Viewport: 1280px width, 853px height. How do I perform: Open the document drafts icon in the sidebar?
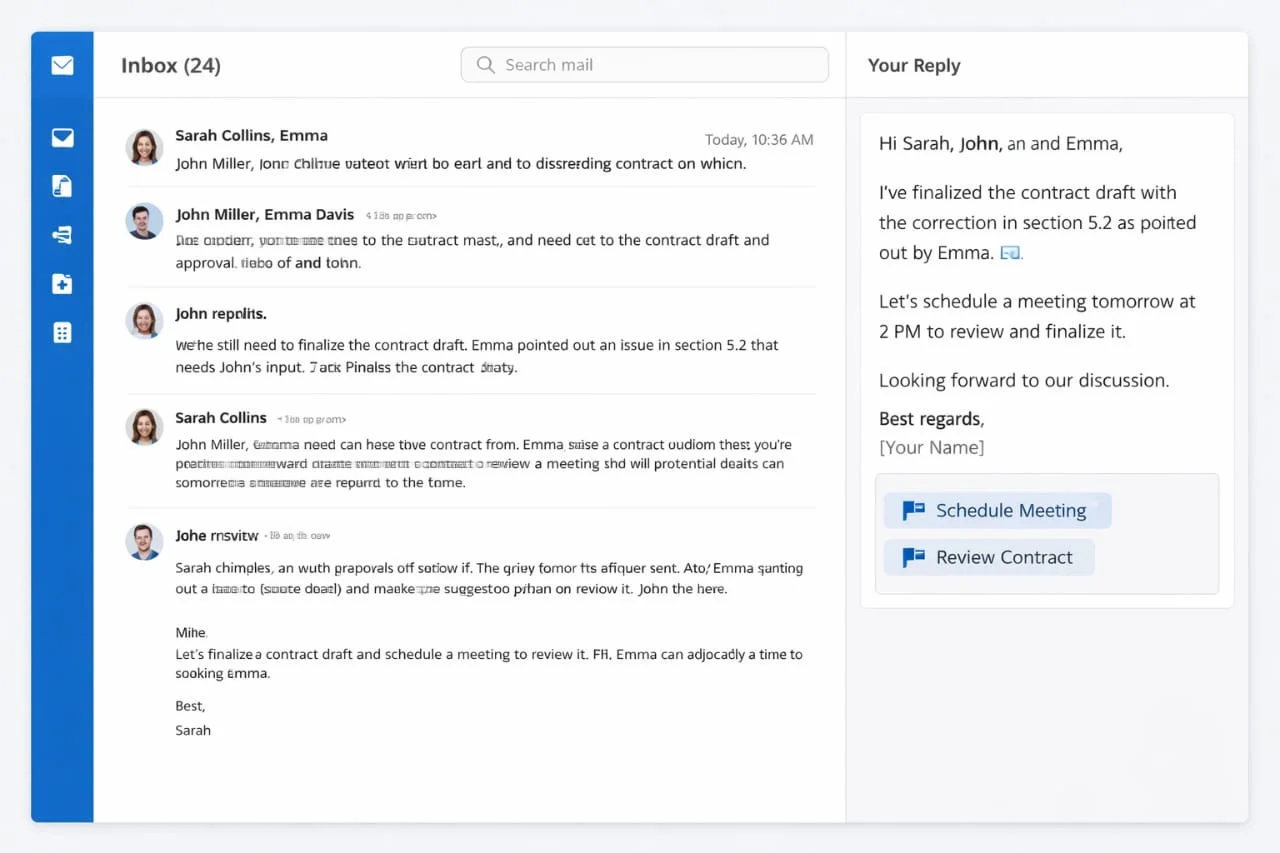62,186
